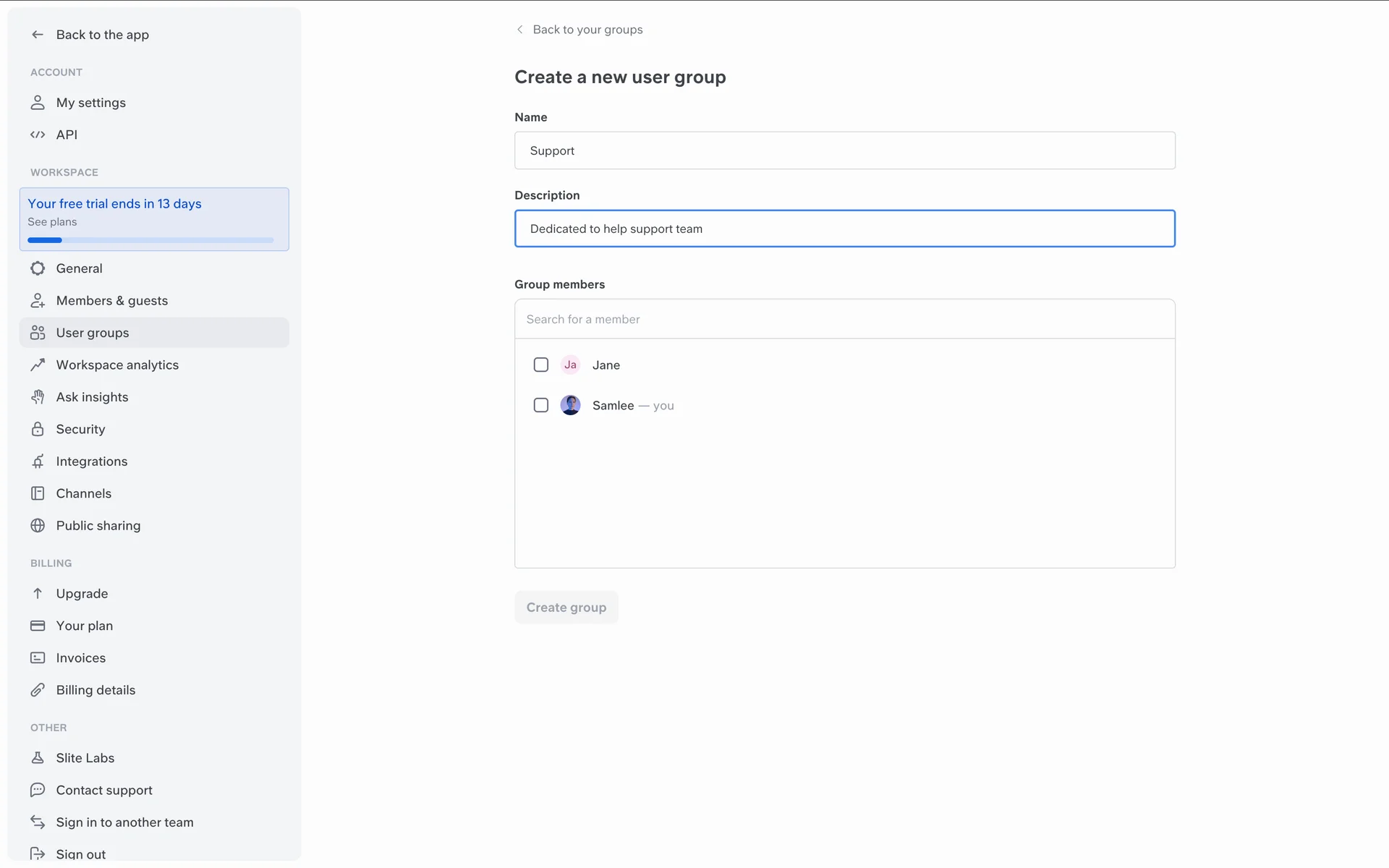1389x868 pixels.
Task: Open the Channels settings page
Action: tap(84, 493)
